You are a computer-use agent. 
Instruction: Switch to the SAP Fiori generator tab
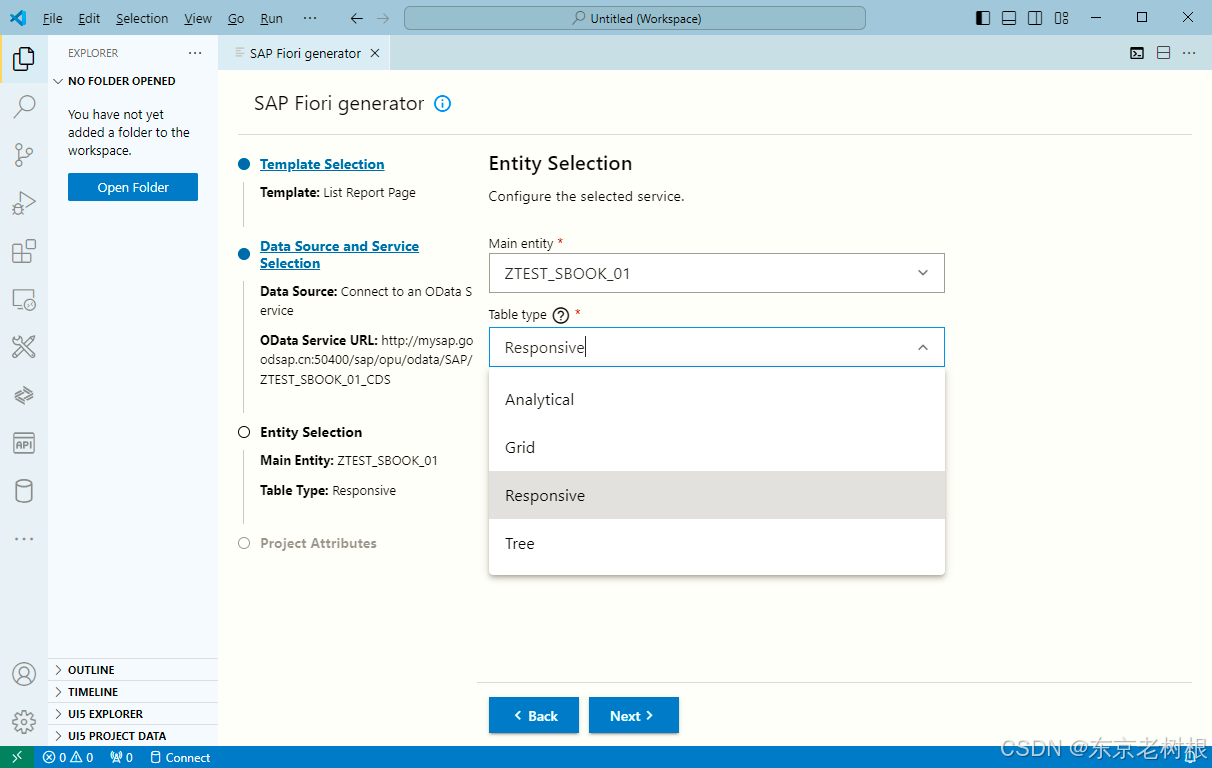305,53
